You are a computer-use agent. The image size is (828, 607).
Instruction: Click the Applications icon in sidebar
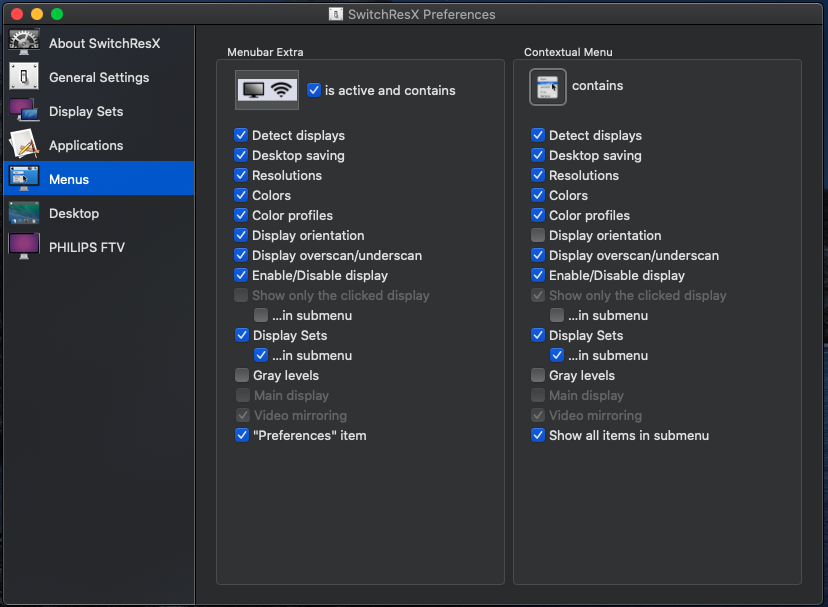[x=24, y=145]
